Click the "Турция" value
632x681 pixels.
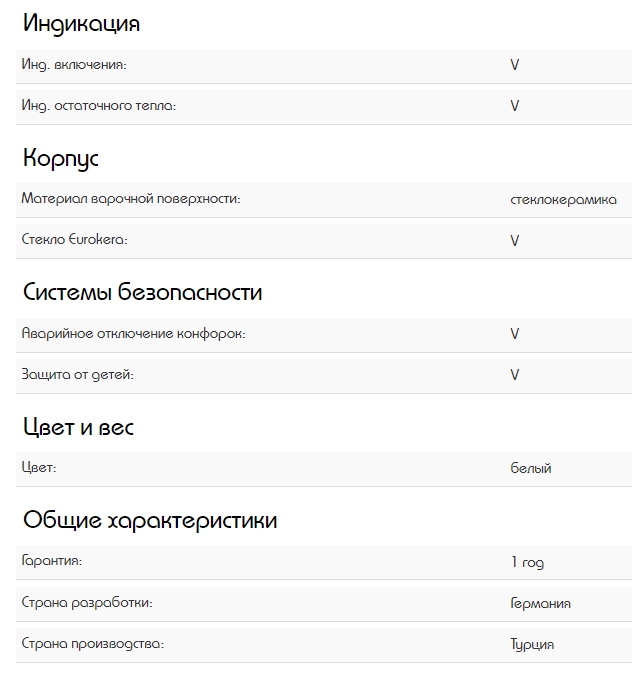[532, 645]
